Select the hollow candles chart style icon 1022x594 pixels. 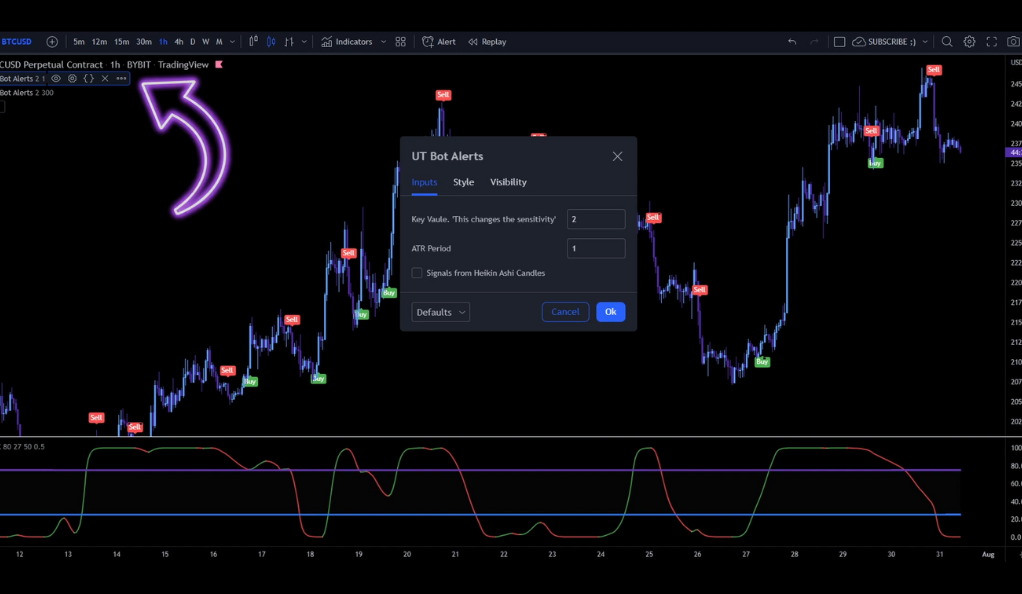[x=254, y=41]
